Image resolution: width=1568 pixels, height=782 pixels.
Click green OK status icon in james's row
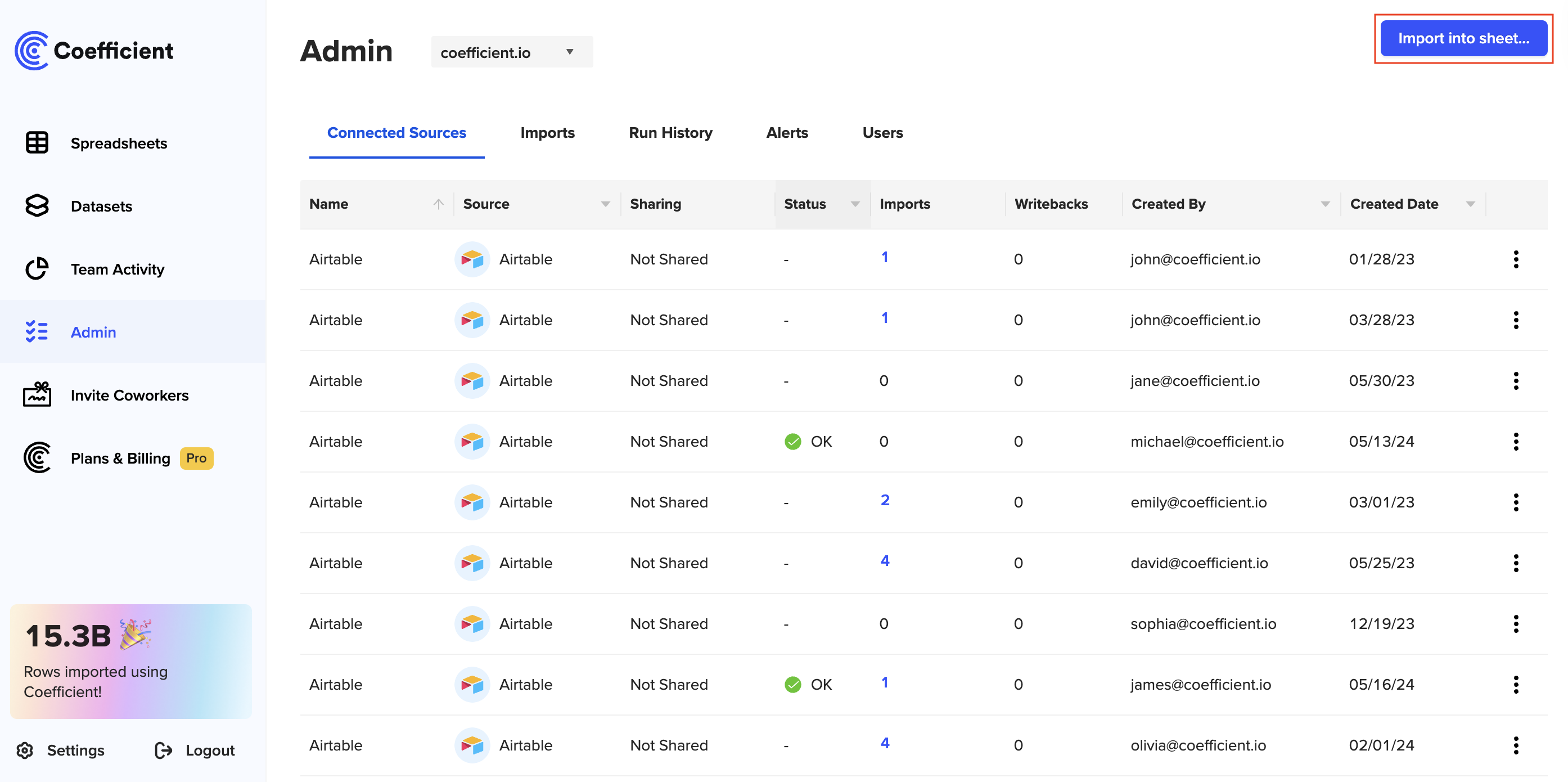click(x=792, y=685)
